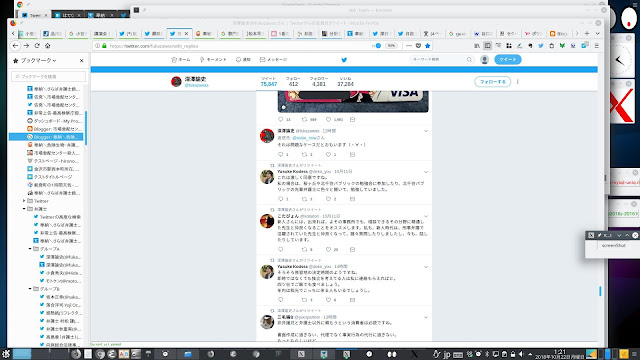The width and height of the screenshot is (640, 360).
Task: Open the file manager icon in taskbar
Action: click(188, 354)
